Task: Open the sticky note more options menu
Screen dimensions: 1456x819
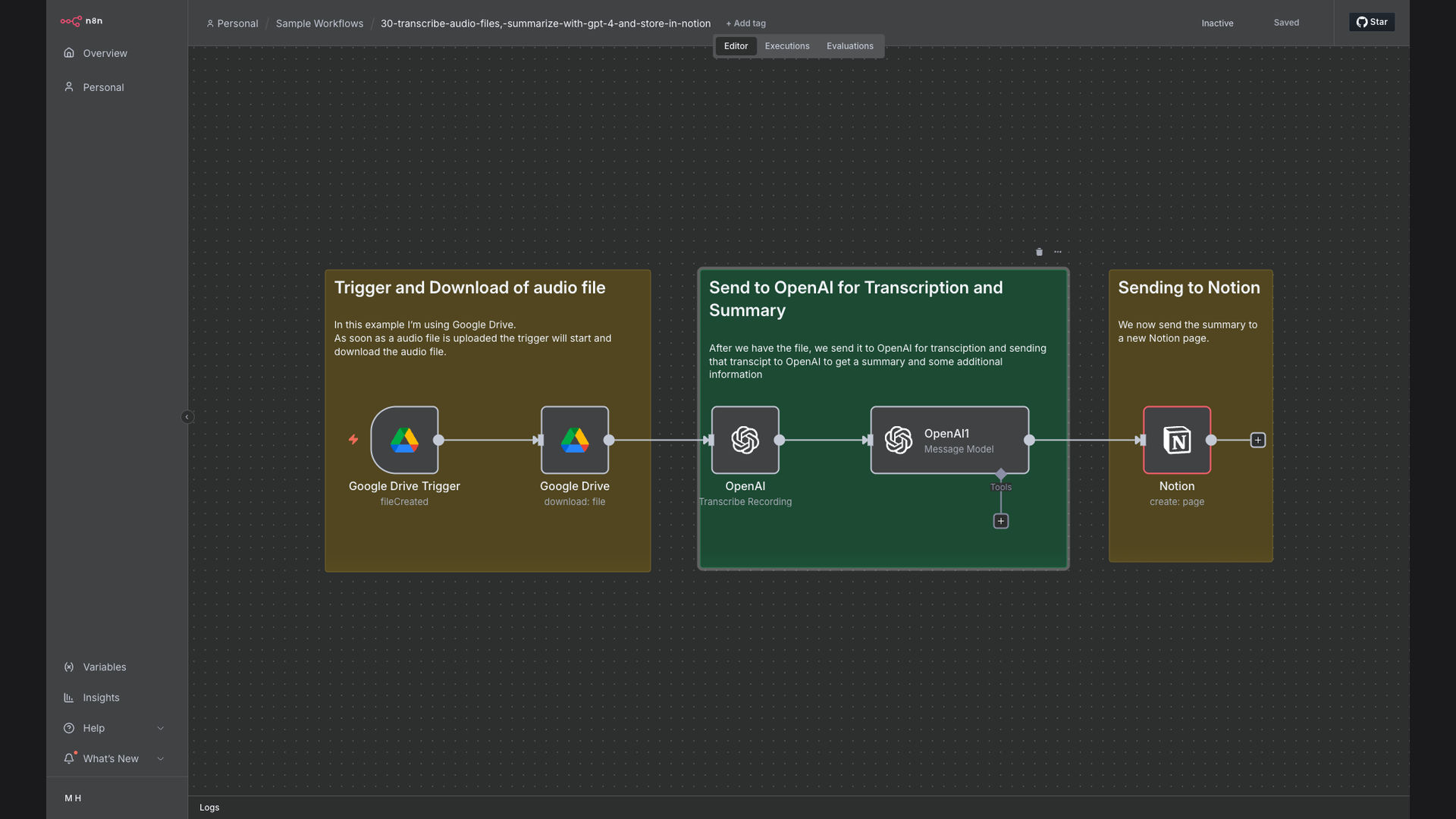Action: (x=1058, y=252)
